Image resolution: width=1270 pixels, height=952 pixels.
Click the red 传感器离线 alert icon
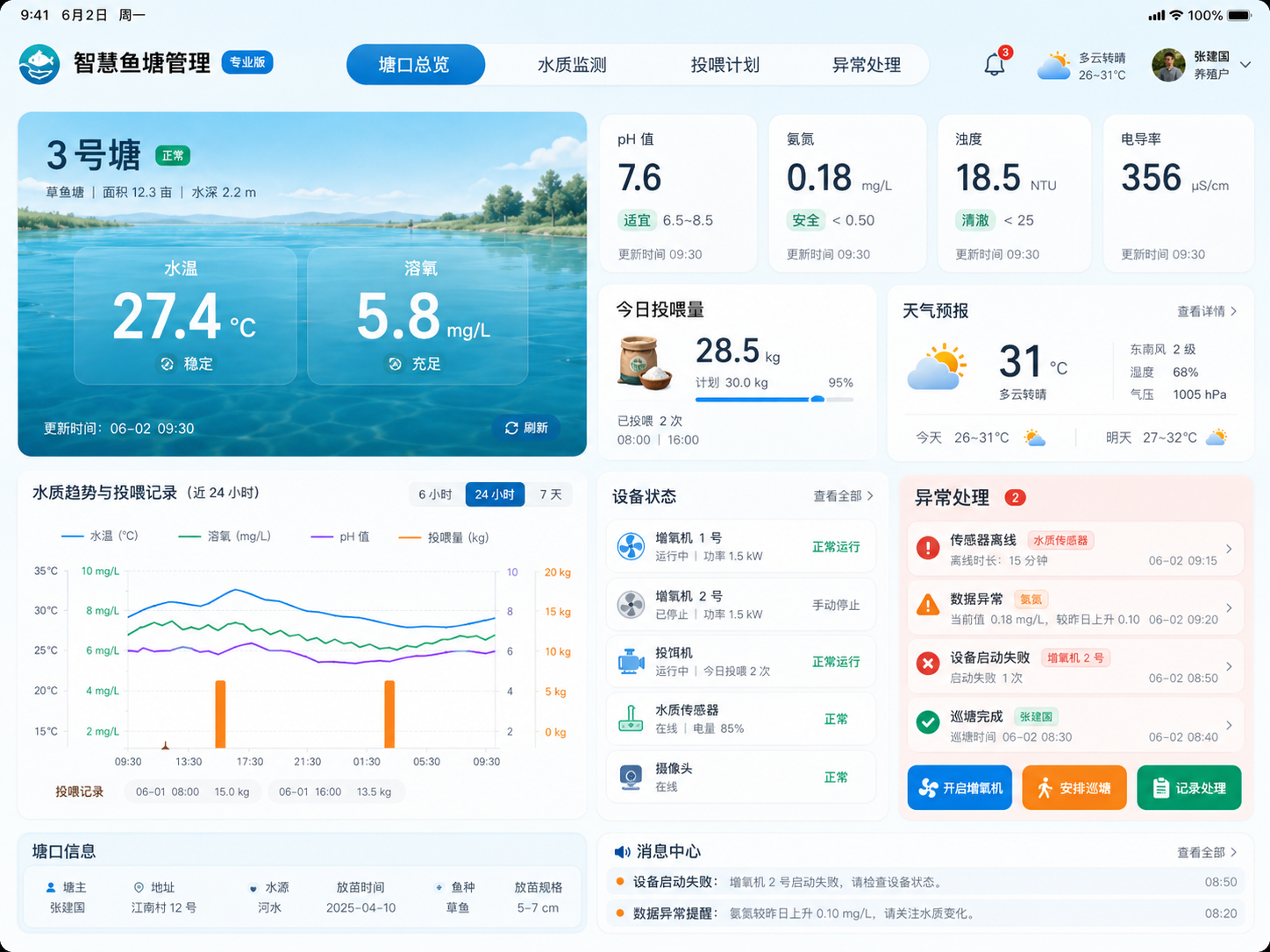tap(928, 548)
